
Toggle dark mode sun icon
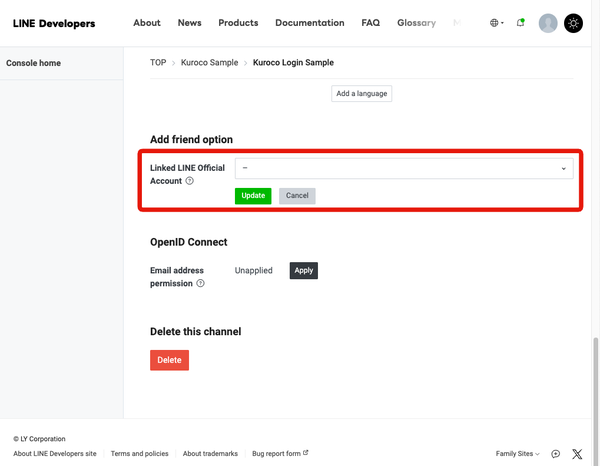(573, 23)
